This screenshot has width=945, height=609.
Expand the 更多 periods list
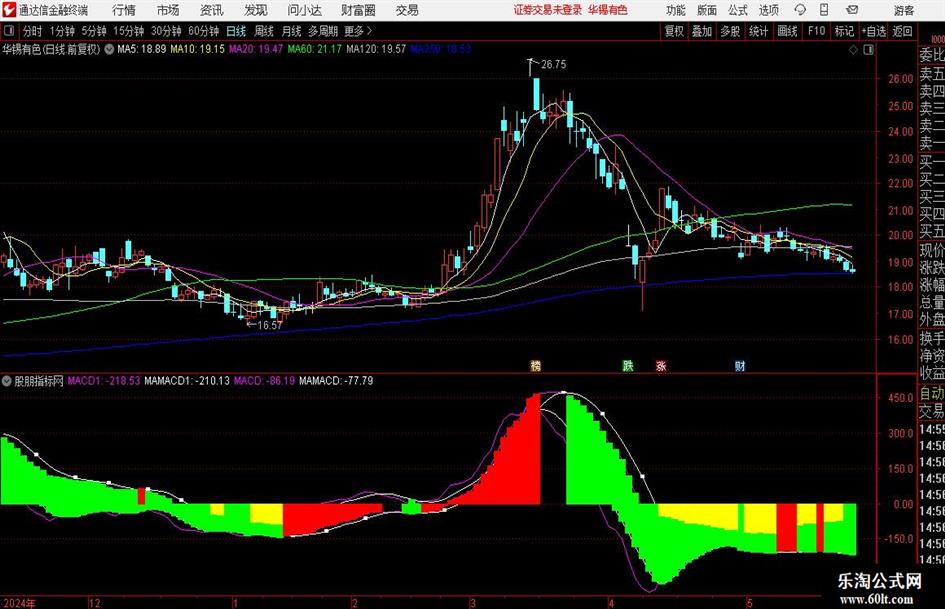[x=358, y=31]
